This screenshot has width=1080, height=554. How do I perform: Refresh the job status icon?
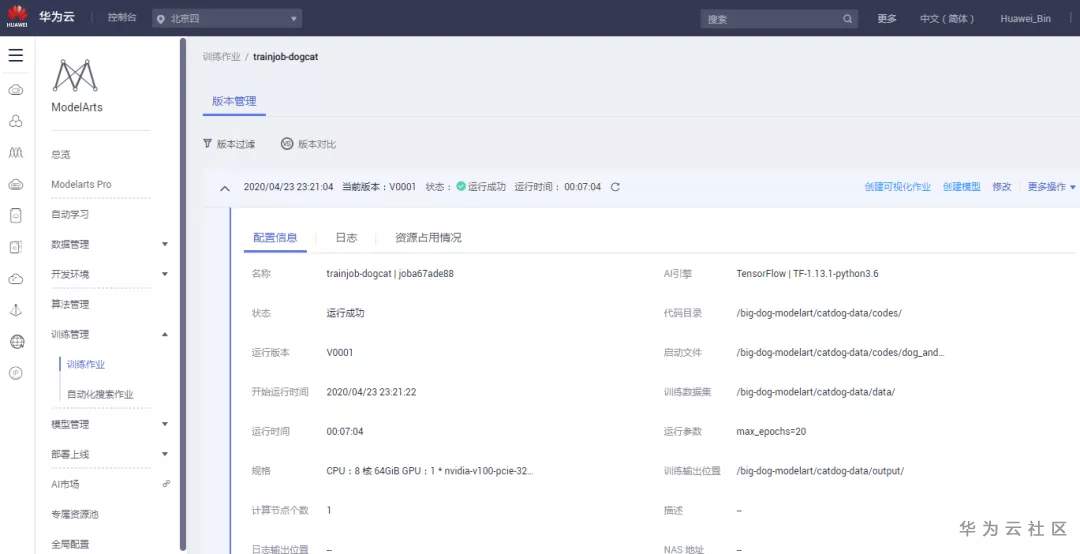tap(616, 187)
